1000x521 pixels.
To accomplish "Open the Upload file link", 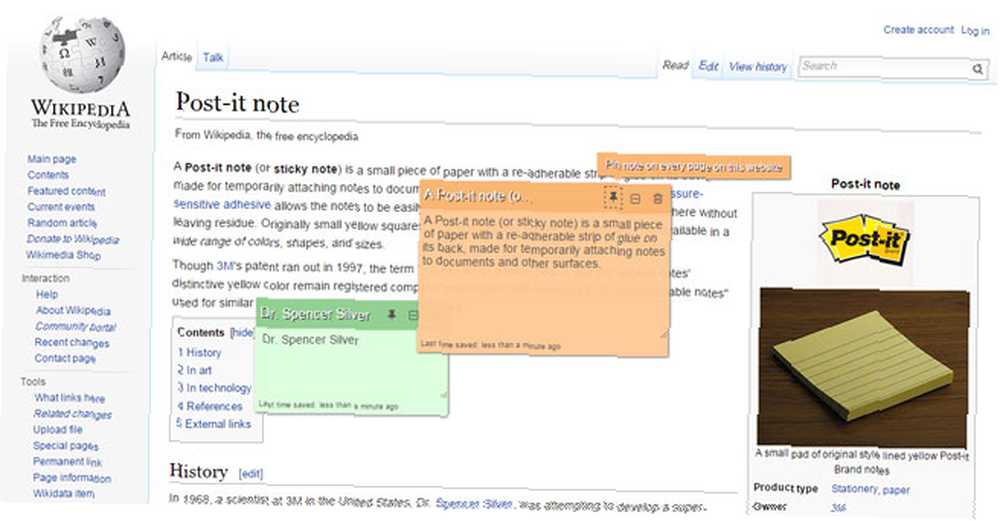I will coord(57,430).
